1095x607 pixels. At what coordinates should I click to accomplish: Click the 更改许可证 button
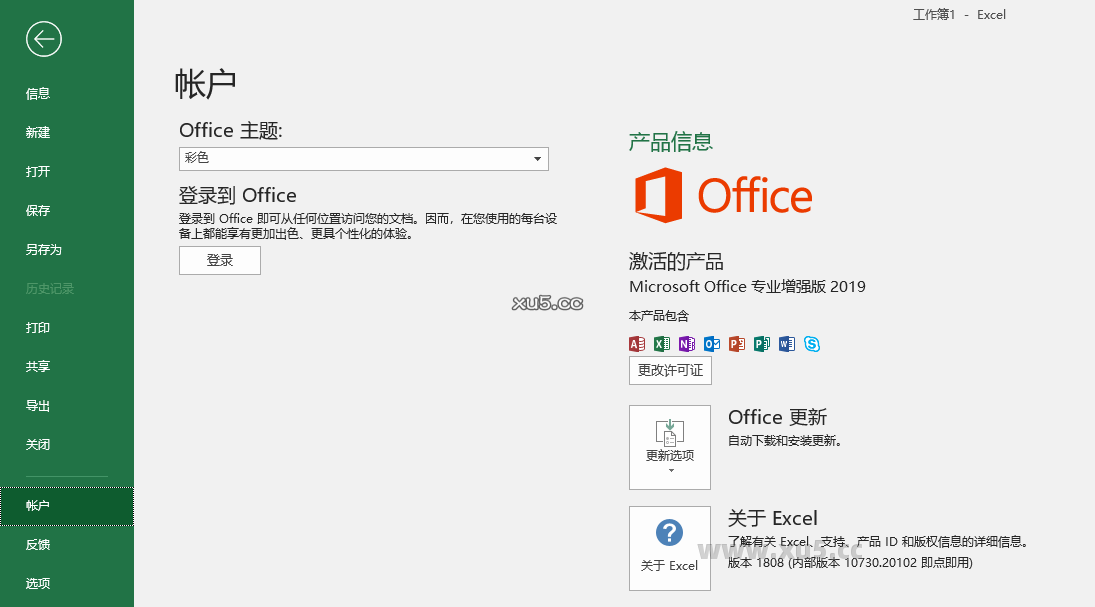pyautogui.click(x=669, y=370)
